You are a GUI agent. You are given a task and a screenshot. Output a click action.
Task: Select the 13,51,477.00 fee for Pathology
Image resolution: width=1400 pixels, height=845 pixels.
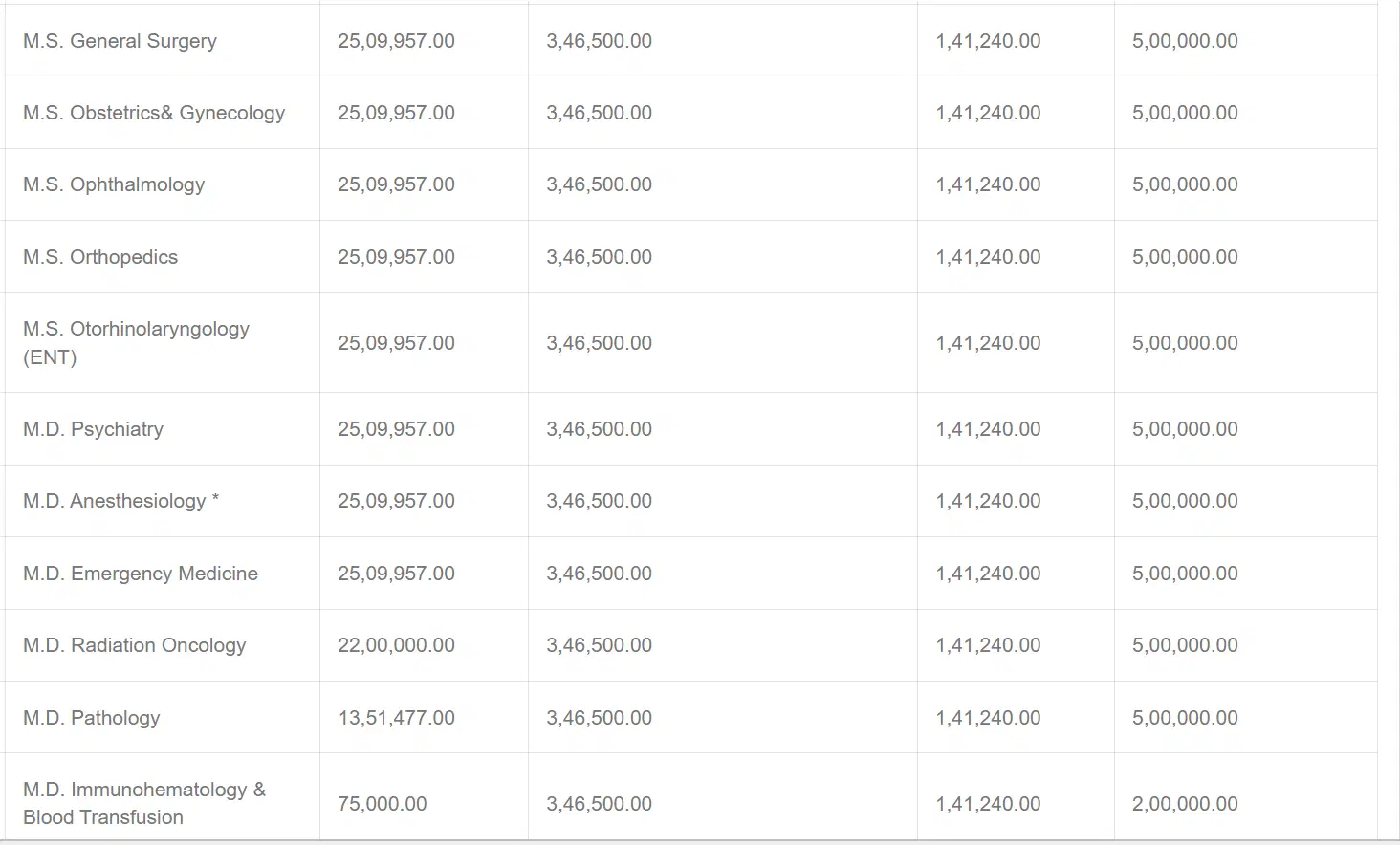click(396, 718)
